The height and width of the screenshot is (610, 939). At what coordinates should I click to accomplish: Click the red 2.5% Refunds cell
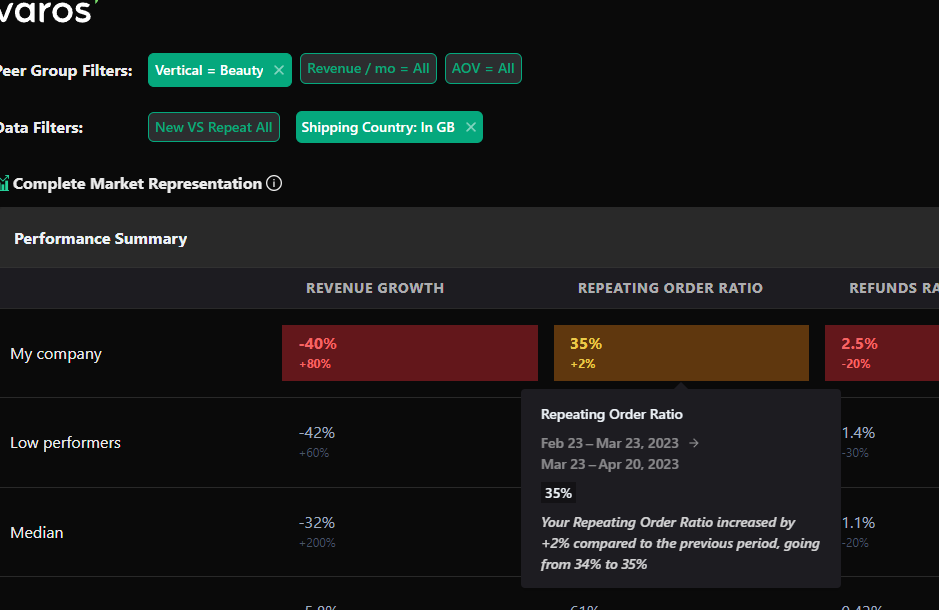pyautogui.click(x=881, y=353)
